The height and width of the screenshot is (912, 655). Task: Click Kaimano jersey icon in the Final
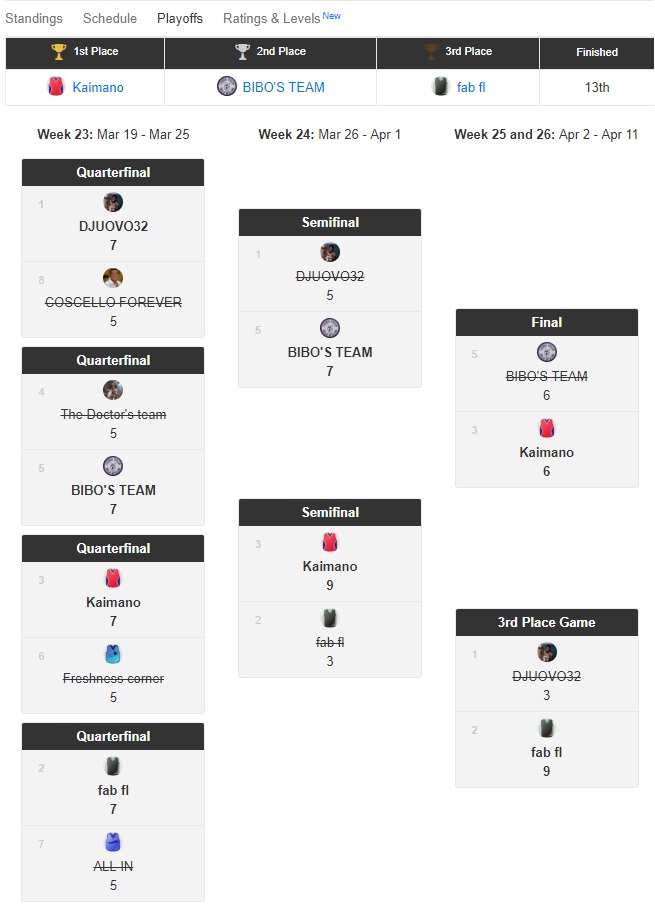(x=546, y=428)
